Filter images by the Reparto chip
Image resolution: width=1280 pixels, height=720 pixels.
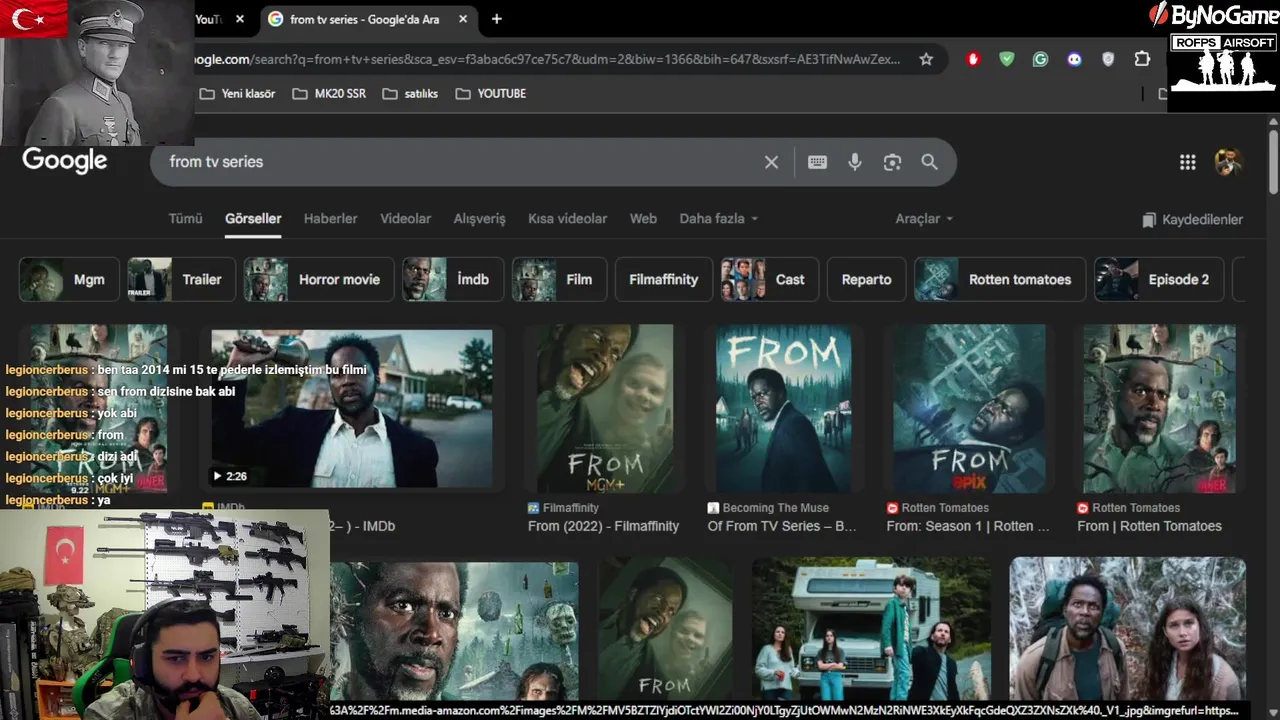pyautogui.click(x=866, y=279)
